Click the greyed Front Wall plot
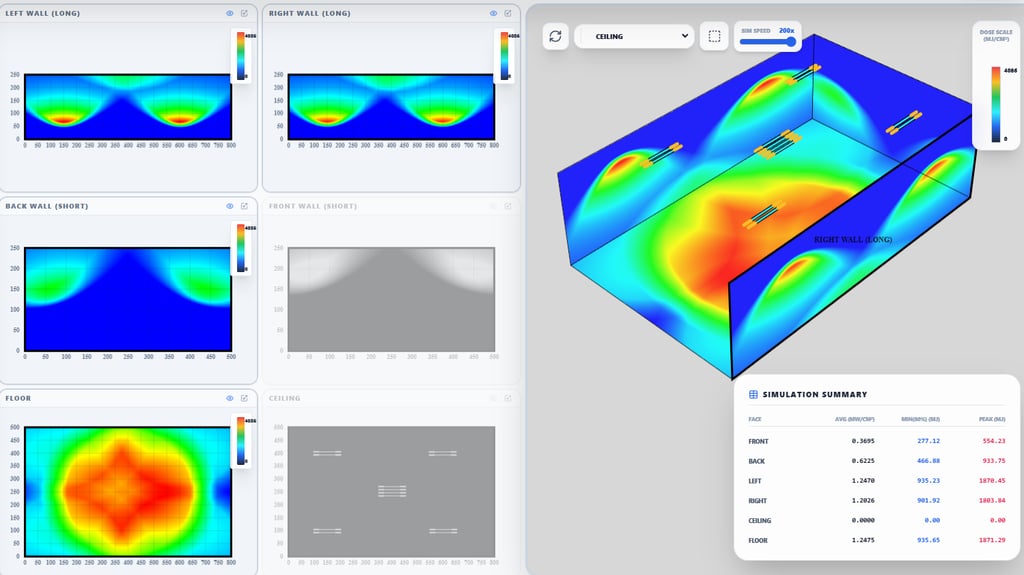The width and height of the screenshot is (1024, 575). pyautogui.click(x=391, y=299)
